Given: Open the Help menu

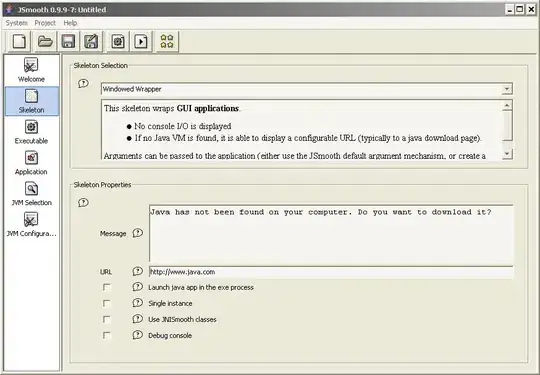Looking at the screenshot, I should click(70, 23).
